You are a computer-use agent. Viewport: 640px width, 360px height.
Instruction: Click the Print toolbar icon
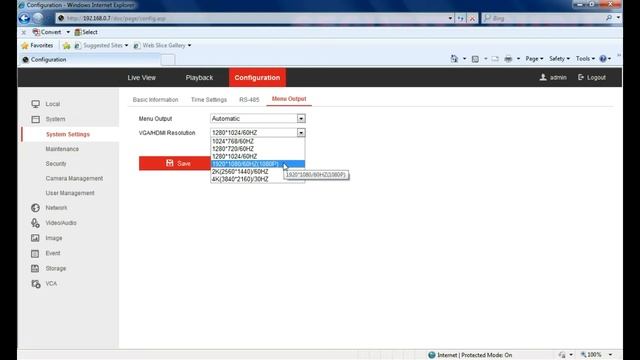click(x=508, y=59)
